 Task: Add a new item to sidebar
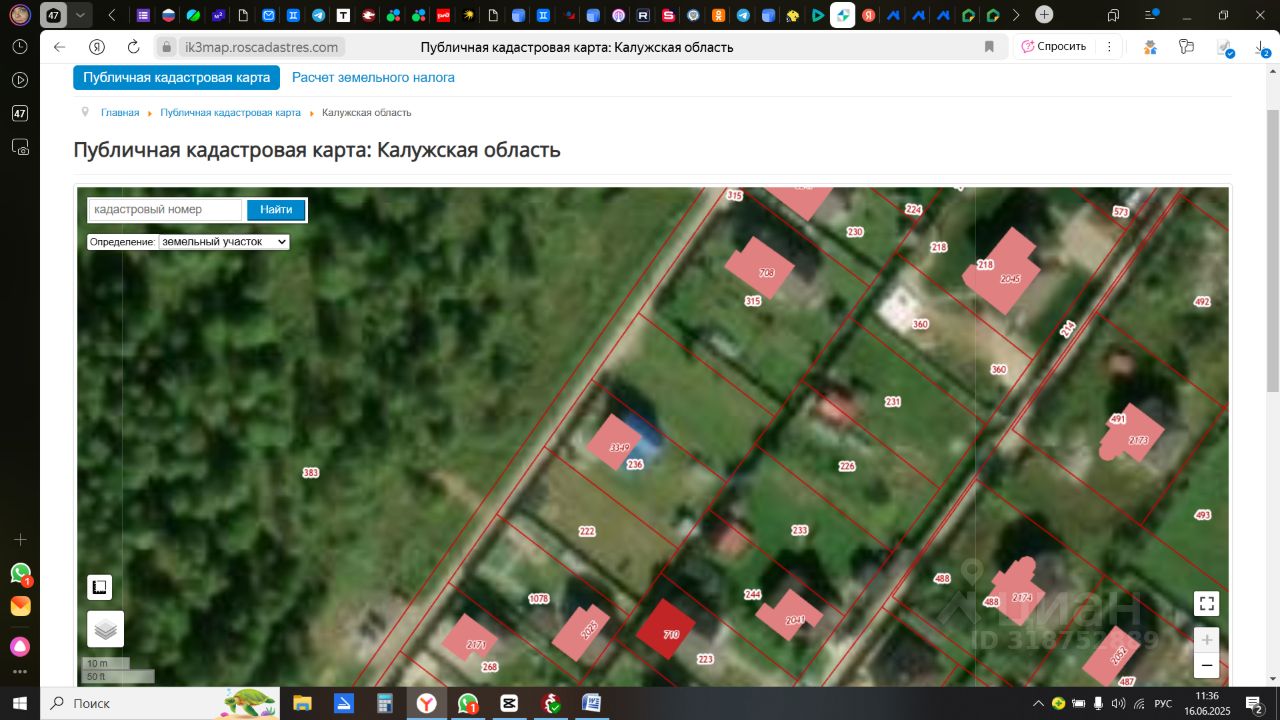click(x=20, y=539)
